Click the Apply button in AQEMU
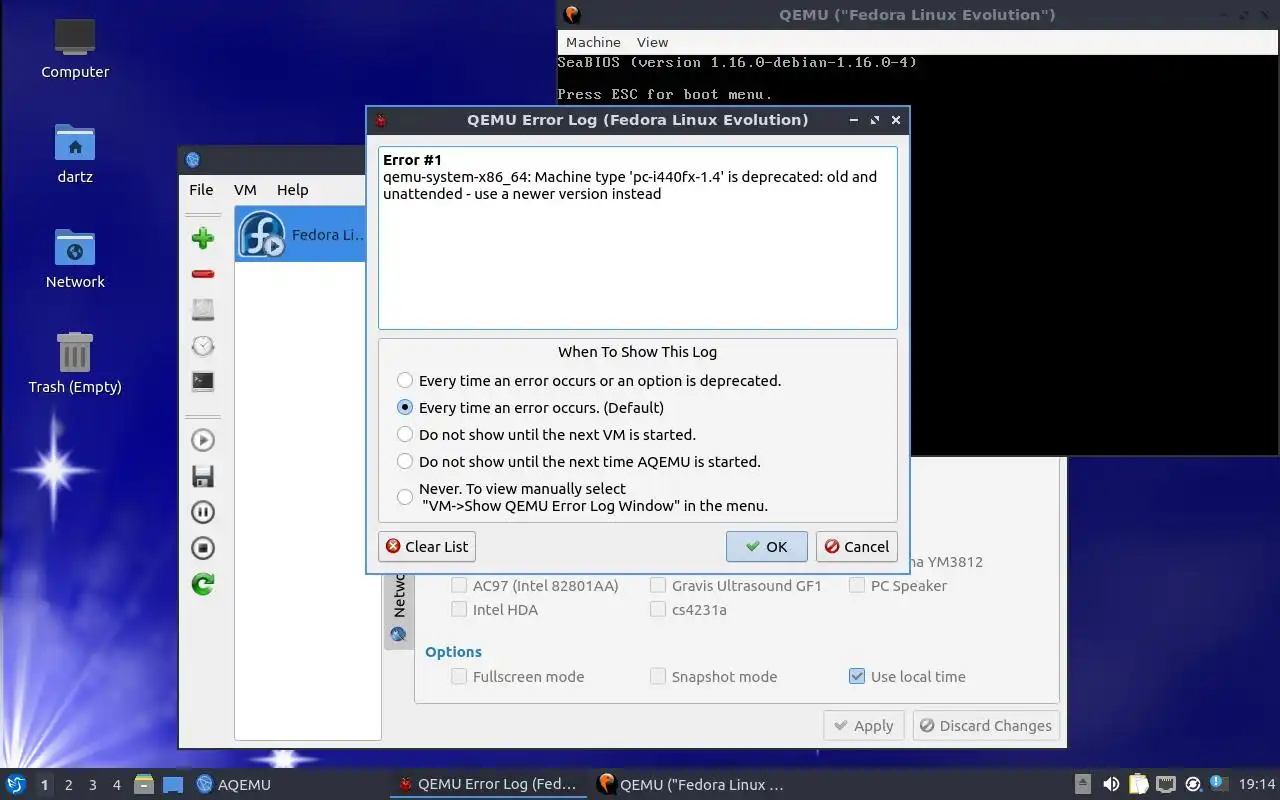This screenshot has width=1280, height=800. pyautogui.click(x=864, y=726)
